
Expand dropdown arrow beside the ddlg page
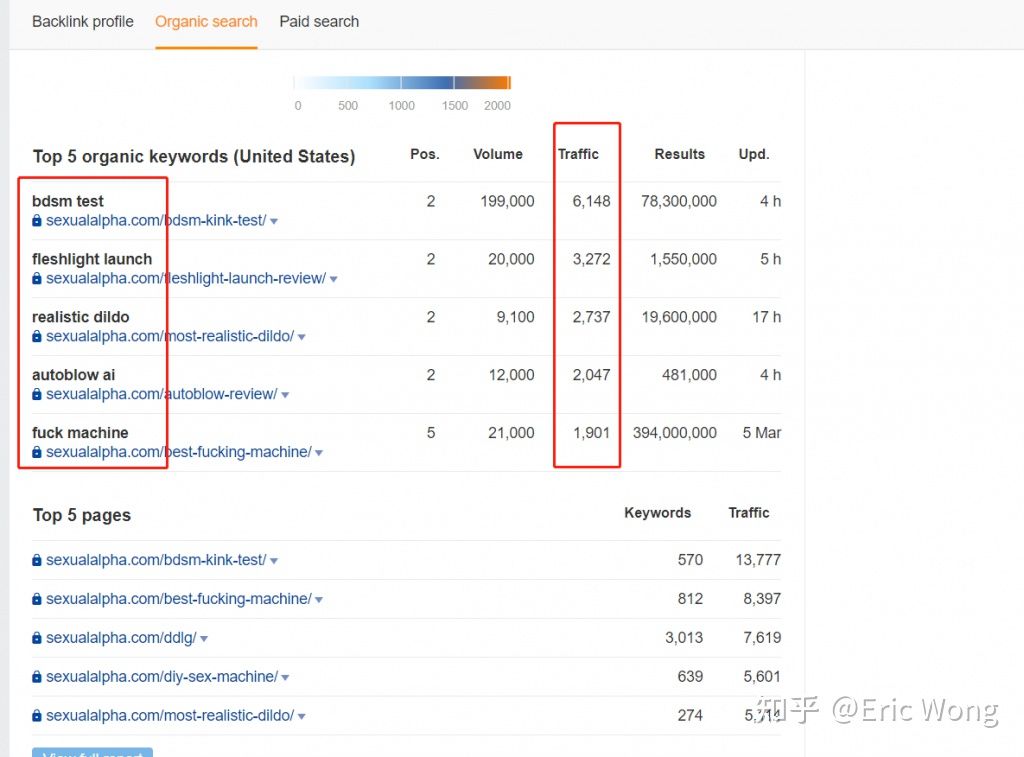click(204, 639)
